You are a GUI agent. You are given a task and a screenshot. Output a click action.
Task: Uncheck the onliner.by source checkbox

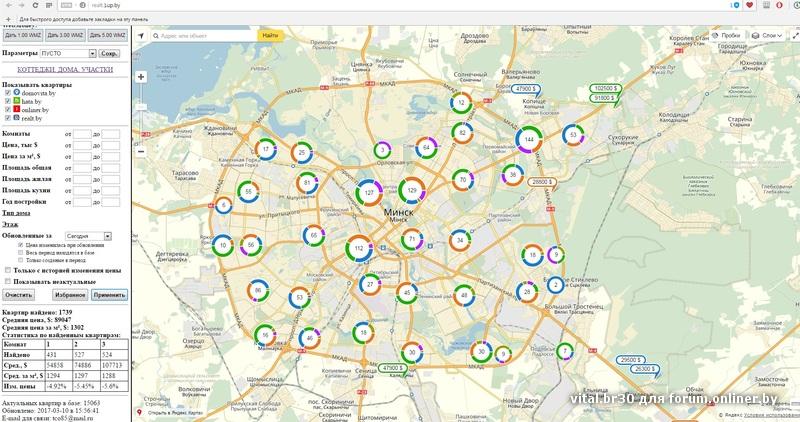point(8,109)
